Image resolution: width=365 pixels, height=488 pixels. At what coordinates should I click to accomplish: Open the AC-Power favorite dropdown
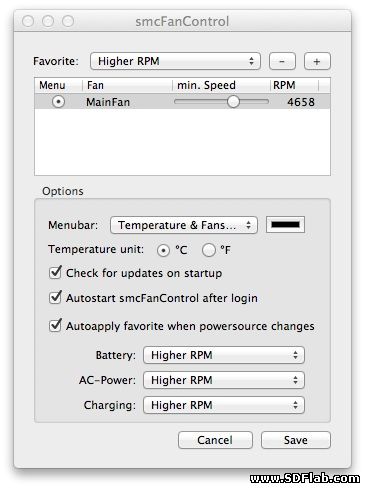[x=224, y=380]
